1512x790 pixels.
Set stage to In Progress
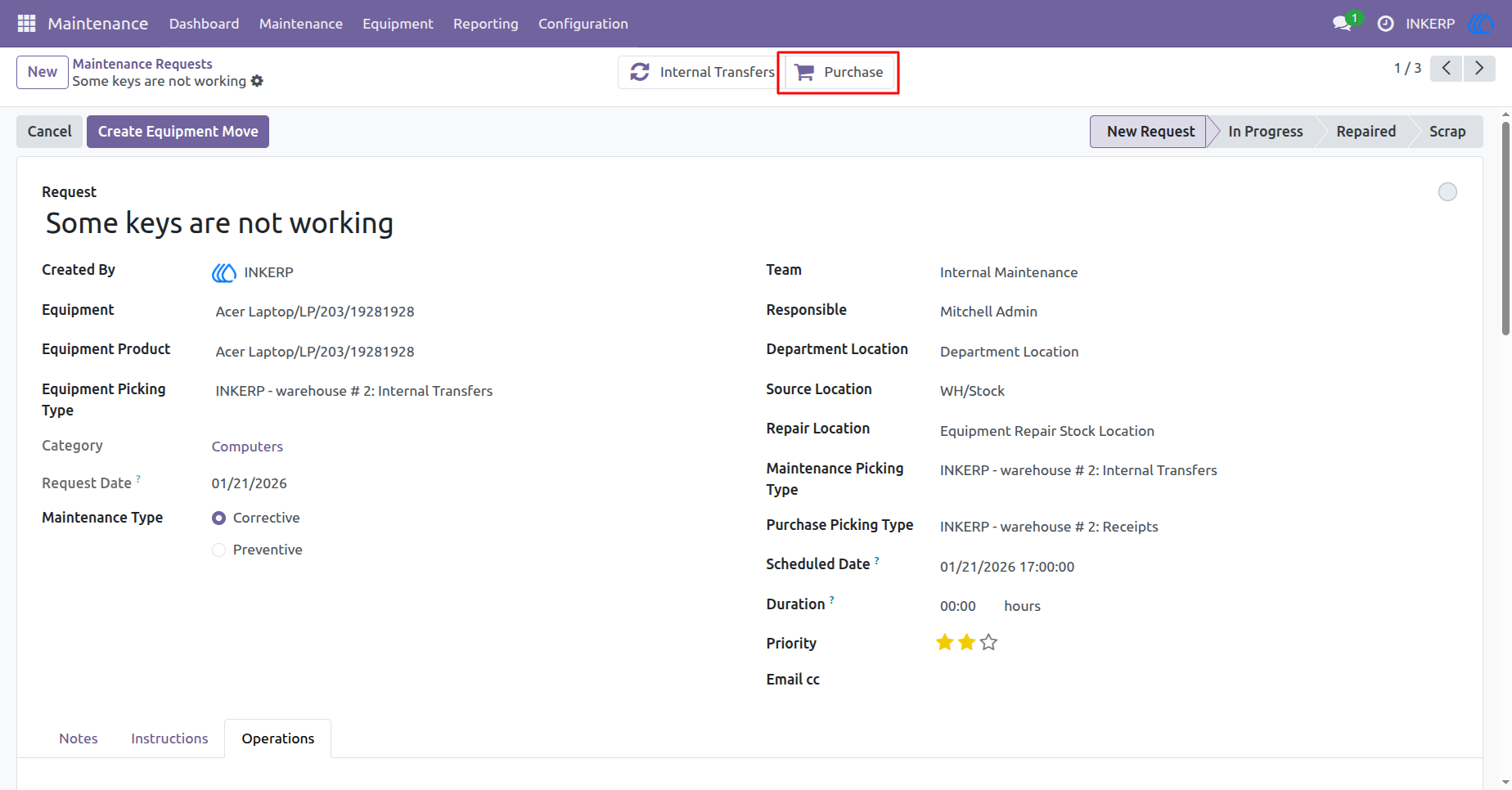(x=1265, y=132)
